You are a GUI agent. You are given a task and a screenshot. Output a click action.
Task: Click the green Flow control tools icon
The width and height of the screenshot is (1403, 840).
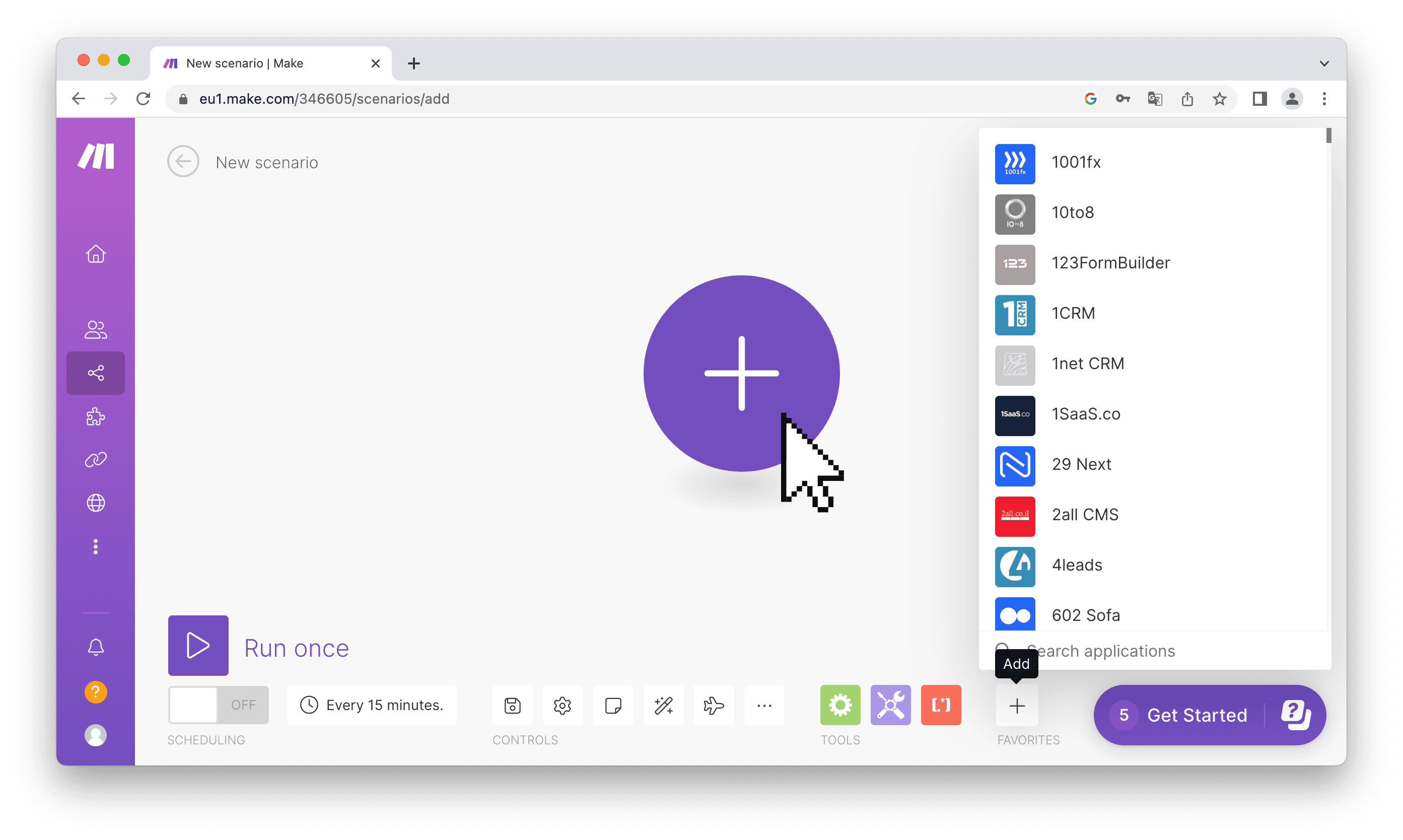[840, 705]
